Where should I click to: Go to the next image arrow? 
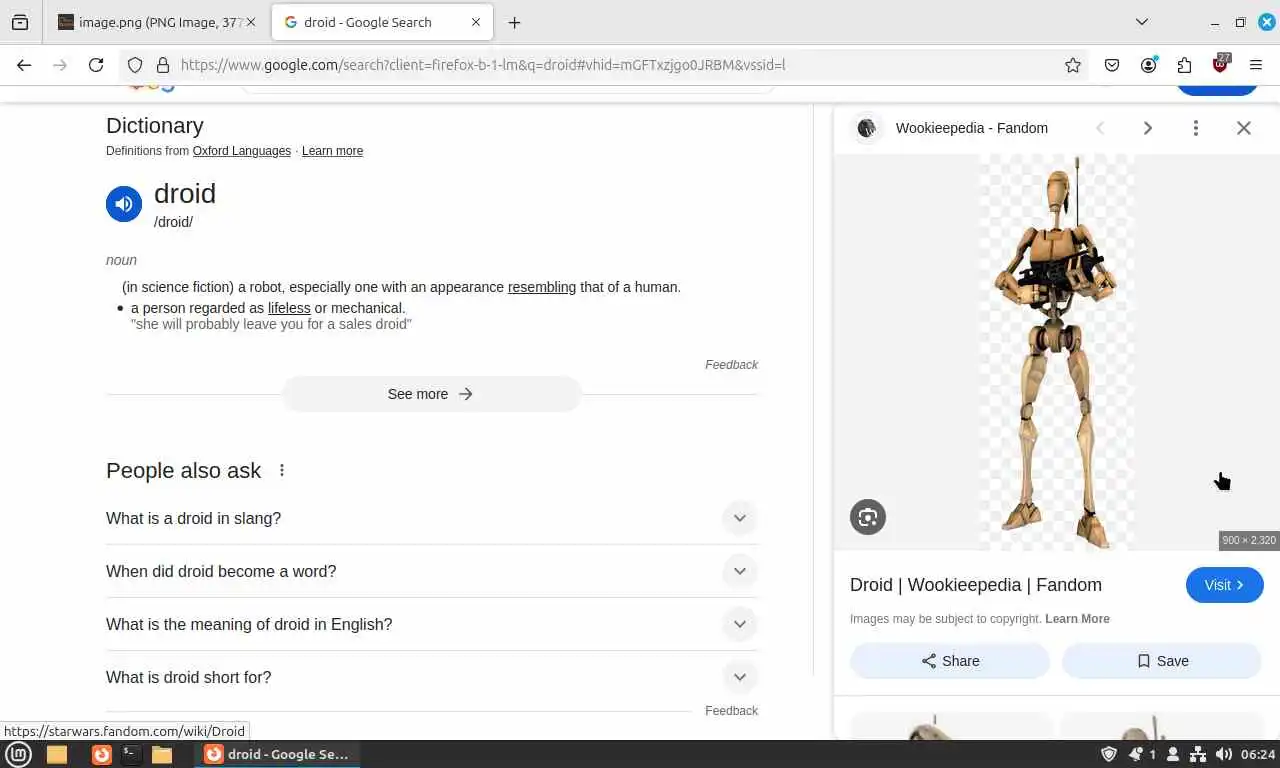tap(1148, 128)
